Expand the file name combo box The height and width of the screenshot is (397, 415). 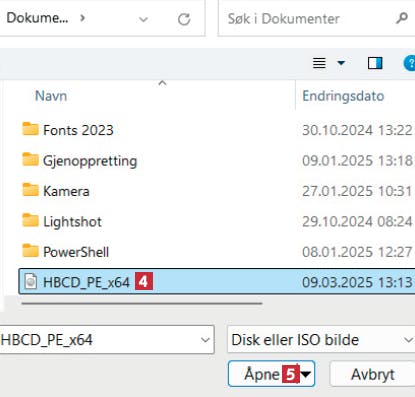pyautogui.click(x=205, y=340)
